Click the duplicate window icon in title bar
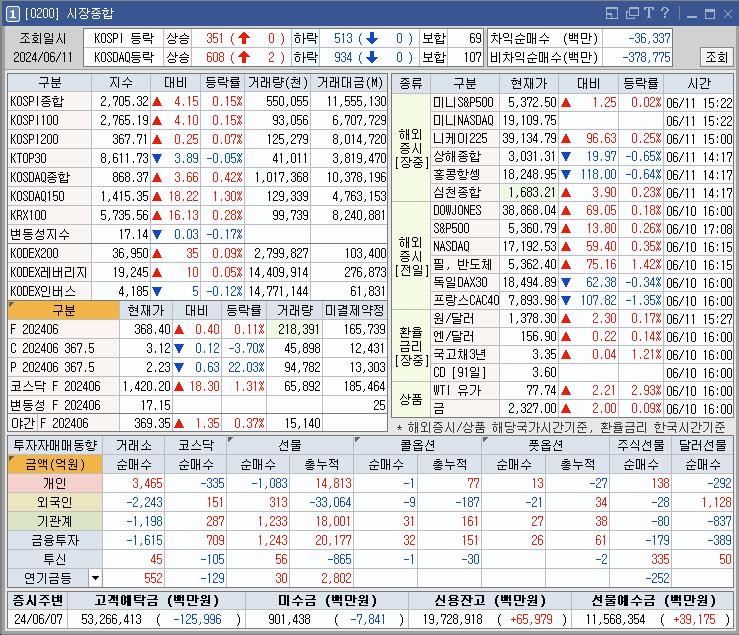Viewport: 739px width, 635px height. pos(632,13)
